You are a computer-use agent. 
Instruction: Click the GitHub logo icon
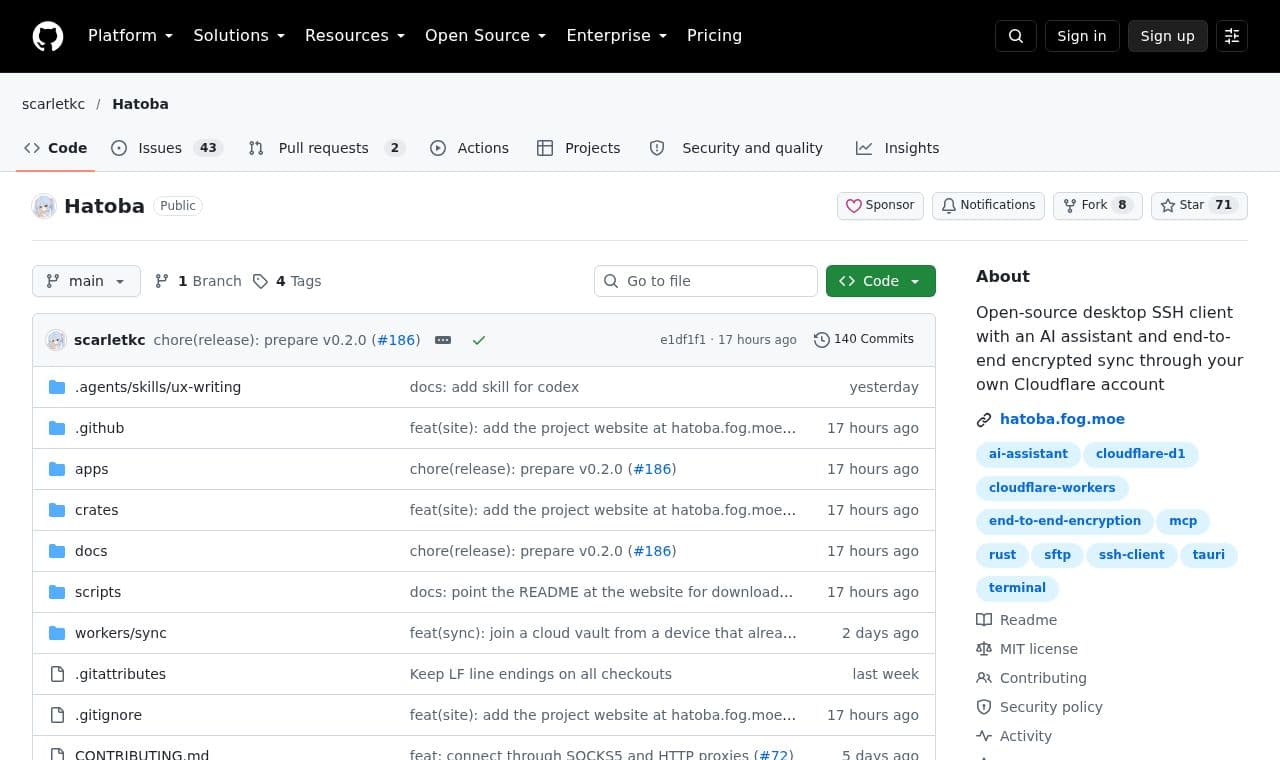click(x=48, y=36)
